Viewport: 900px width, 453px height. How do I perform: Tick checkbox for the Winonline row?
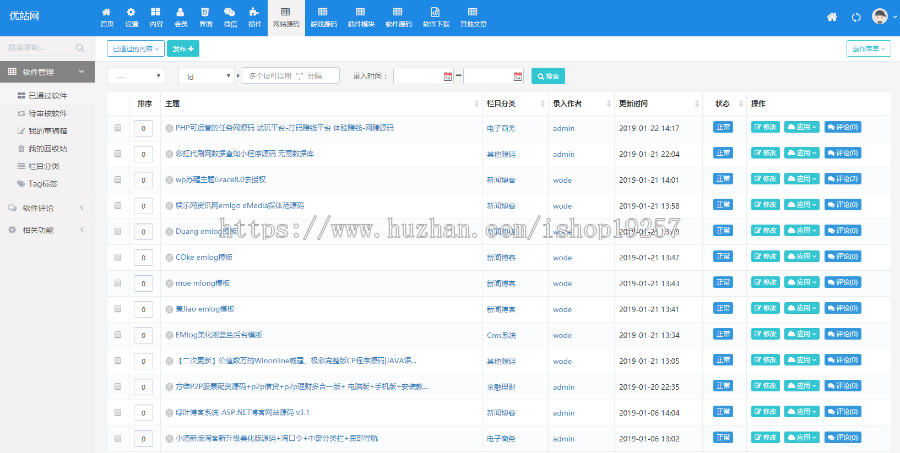118,361
